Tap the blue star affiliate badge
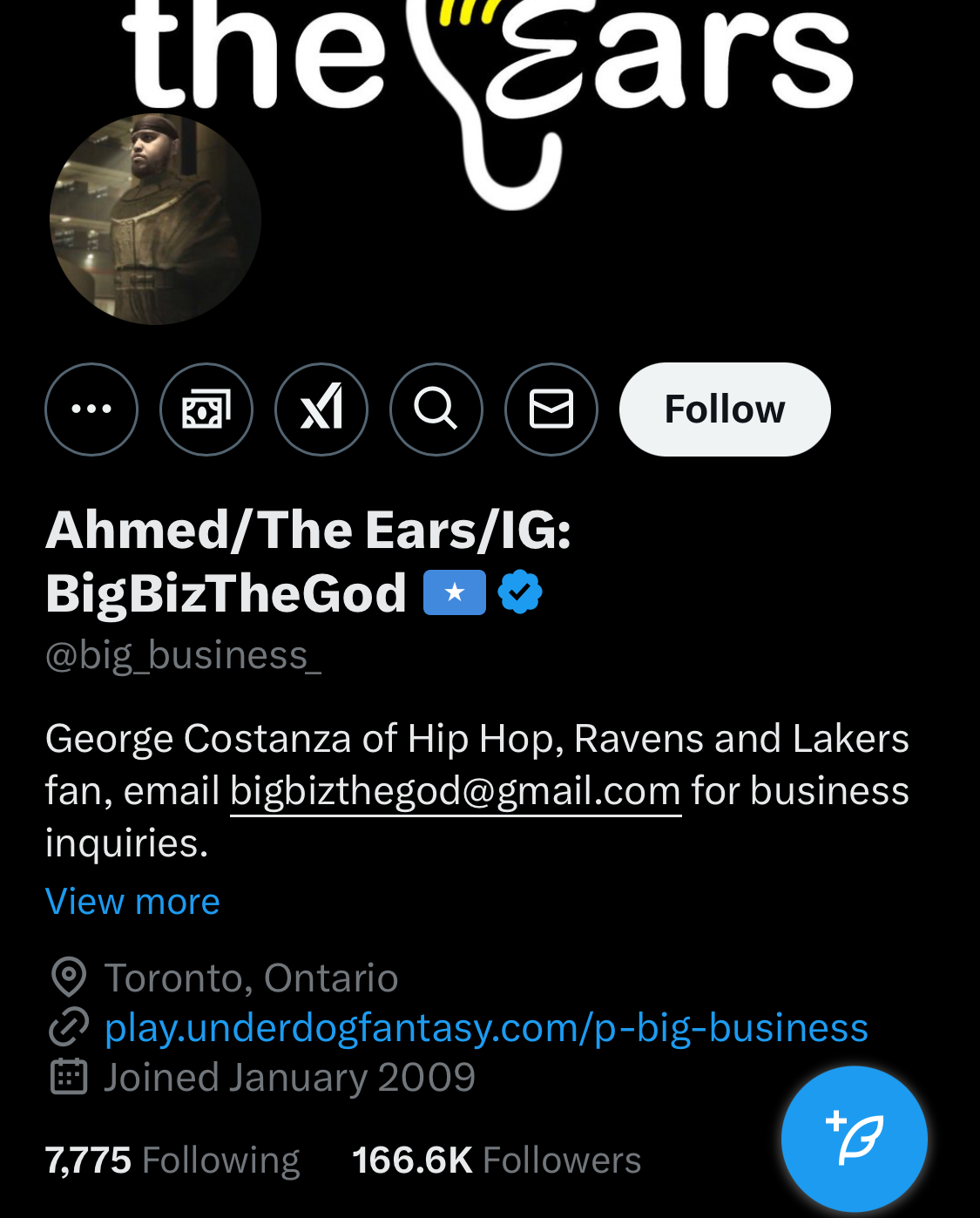Viewport: 980px width, 1218px height. click(454, 592)
